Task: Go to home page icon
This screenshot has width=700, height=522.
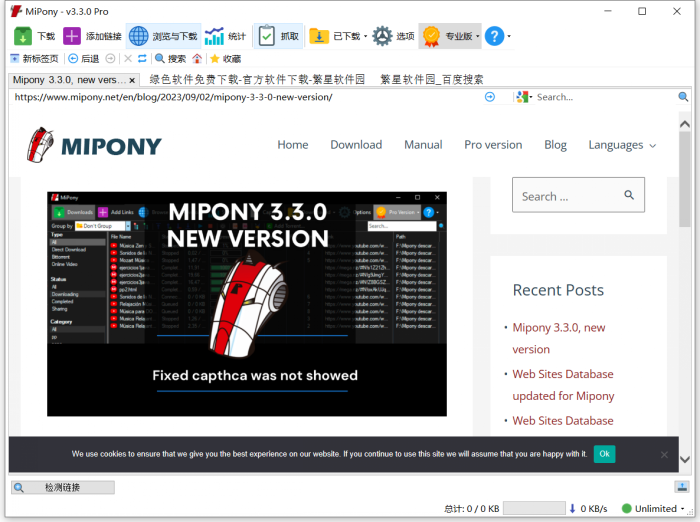Action: coord(197,58)
